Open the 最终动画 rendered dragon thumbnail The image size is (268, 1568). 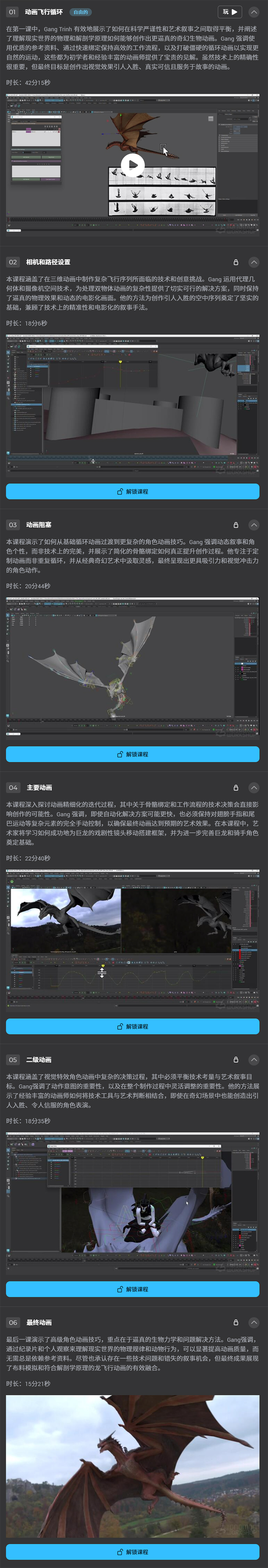pos(133,1466)
